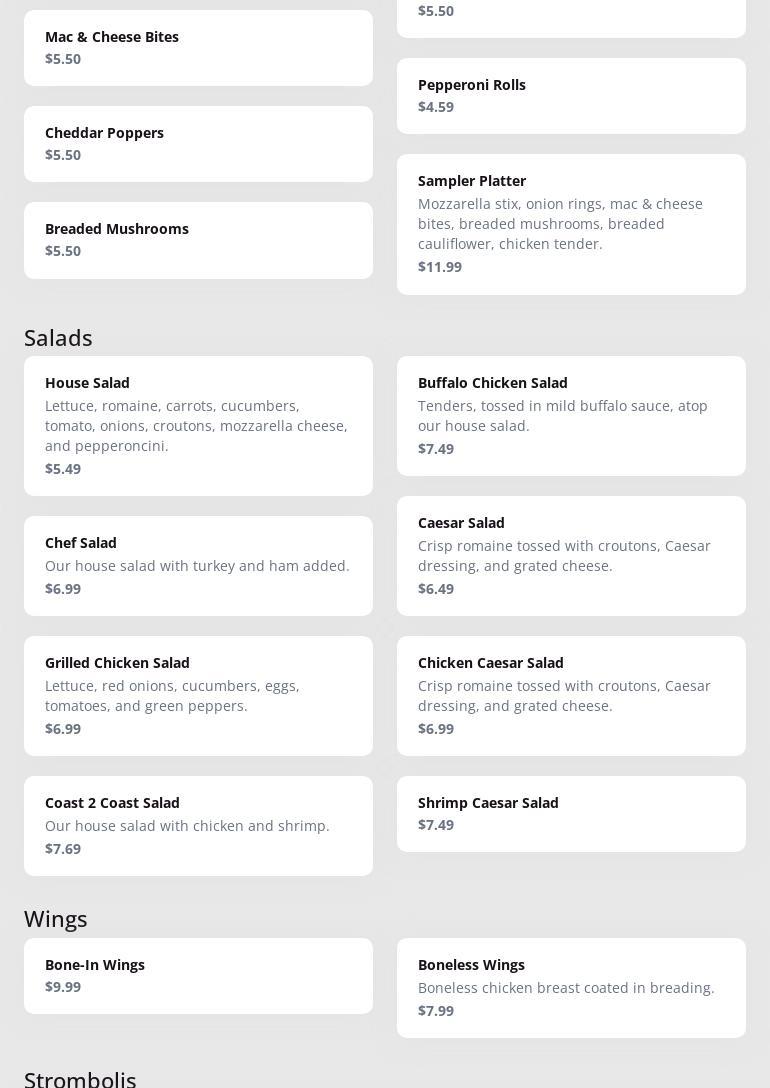
Task: Select Coast 2 Coast Salad
Action: point(198,826)
